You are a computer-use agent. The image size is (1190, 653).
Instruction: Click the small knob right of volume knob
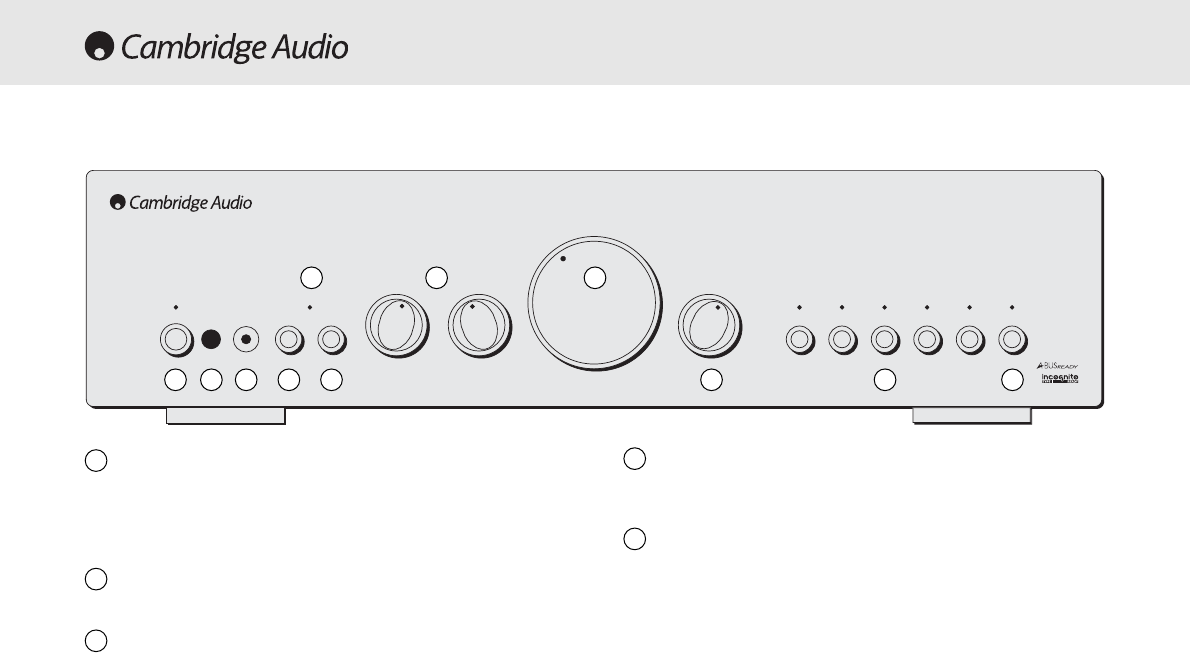coord(710,326)
